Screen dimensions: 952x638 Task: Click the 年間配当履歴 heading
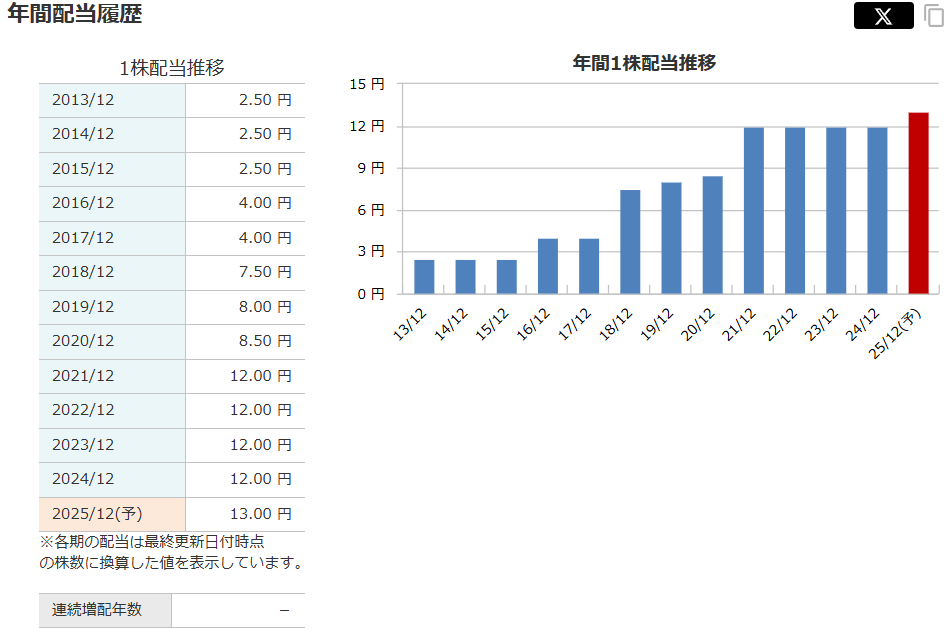pos(75,14)
